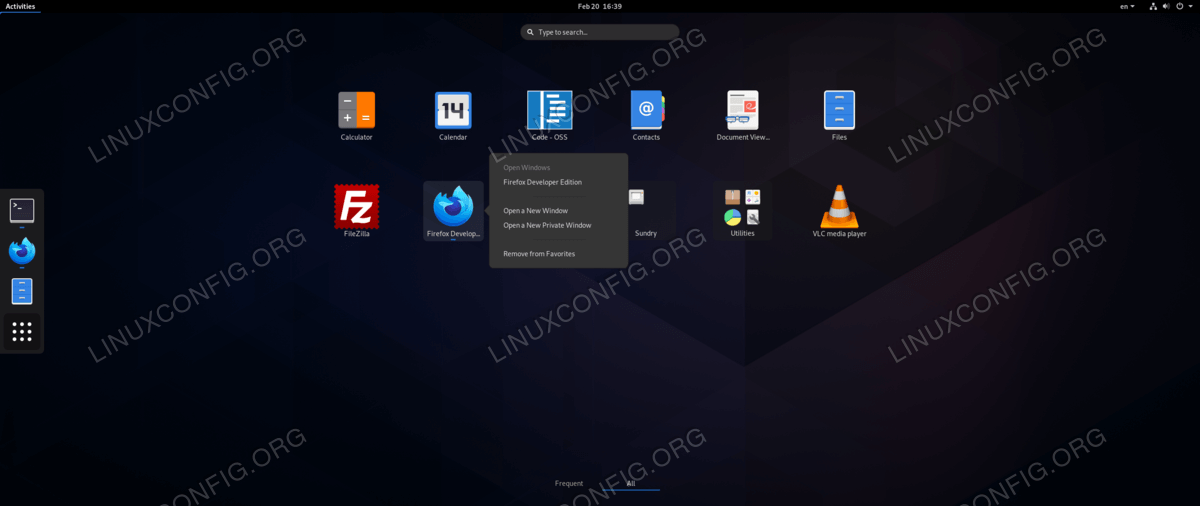Open the clock and date menu
This screenshot has width=1200, height=506.
click(x=600, y=6)
